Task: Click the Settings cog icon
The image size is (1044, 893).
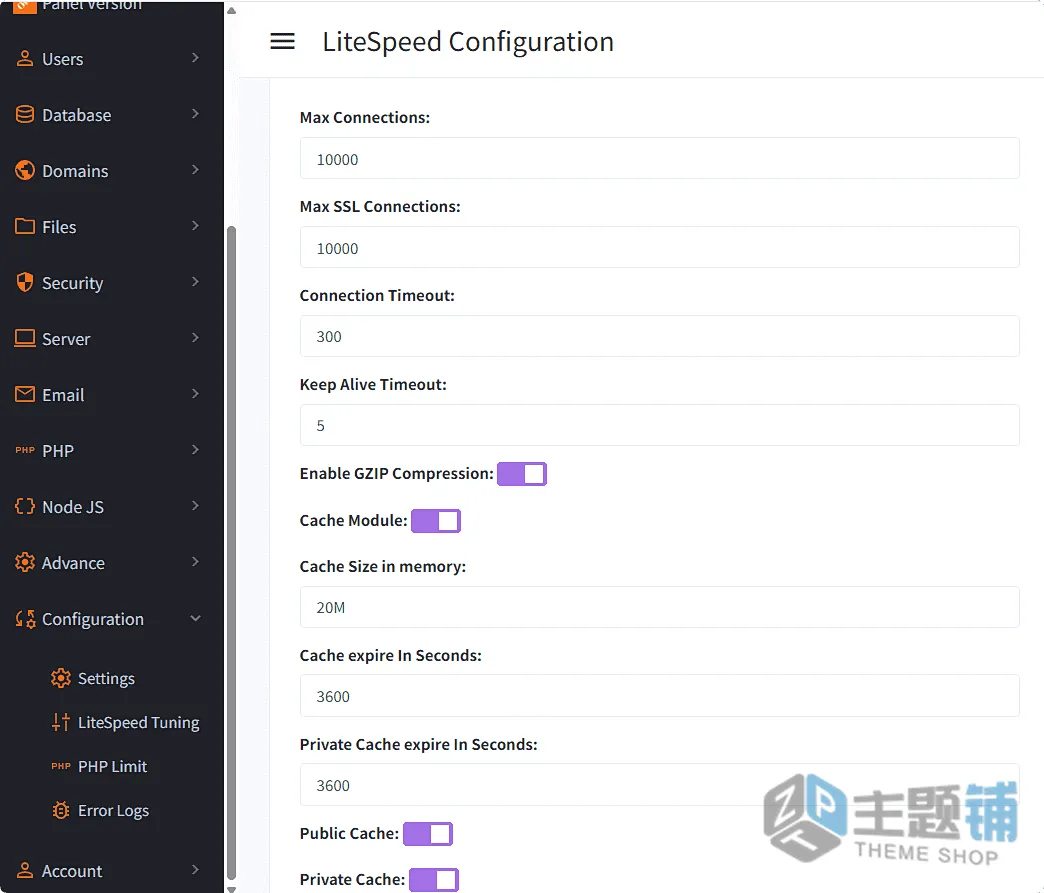Action: 61,678
